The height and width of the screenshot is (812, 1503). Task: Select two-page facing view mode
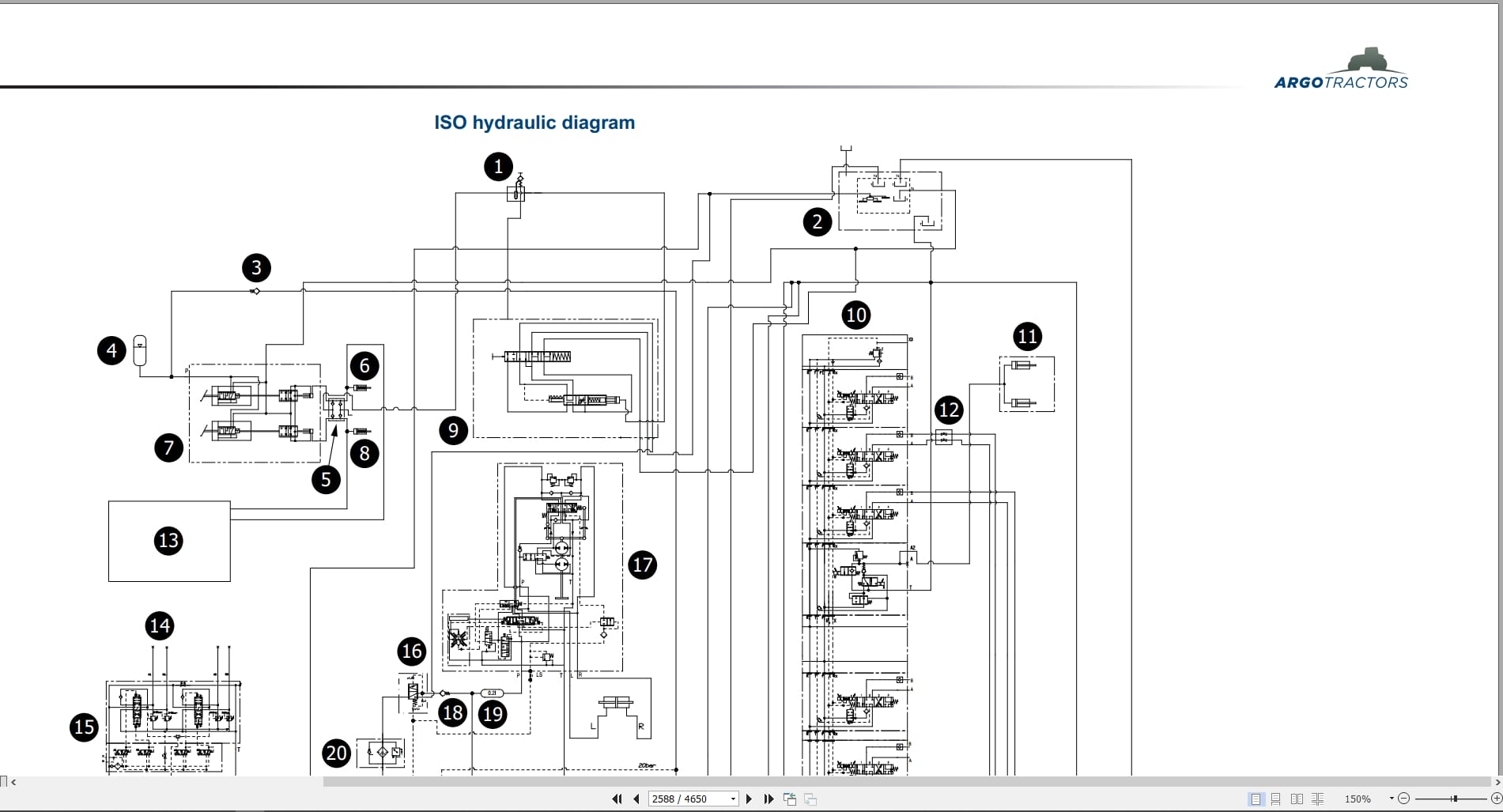point(1297,799)
